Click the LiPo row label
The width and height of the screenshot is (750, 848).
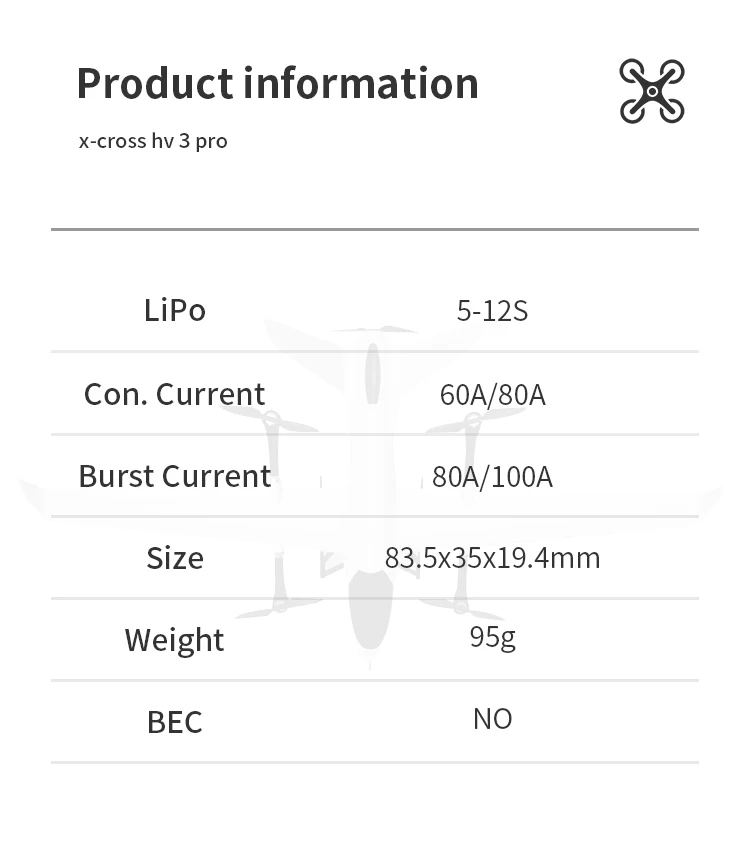pos(174,310)
